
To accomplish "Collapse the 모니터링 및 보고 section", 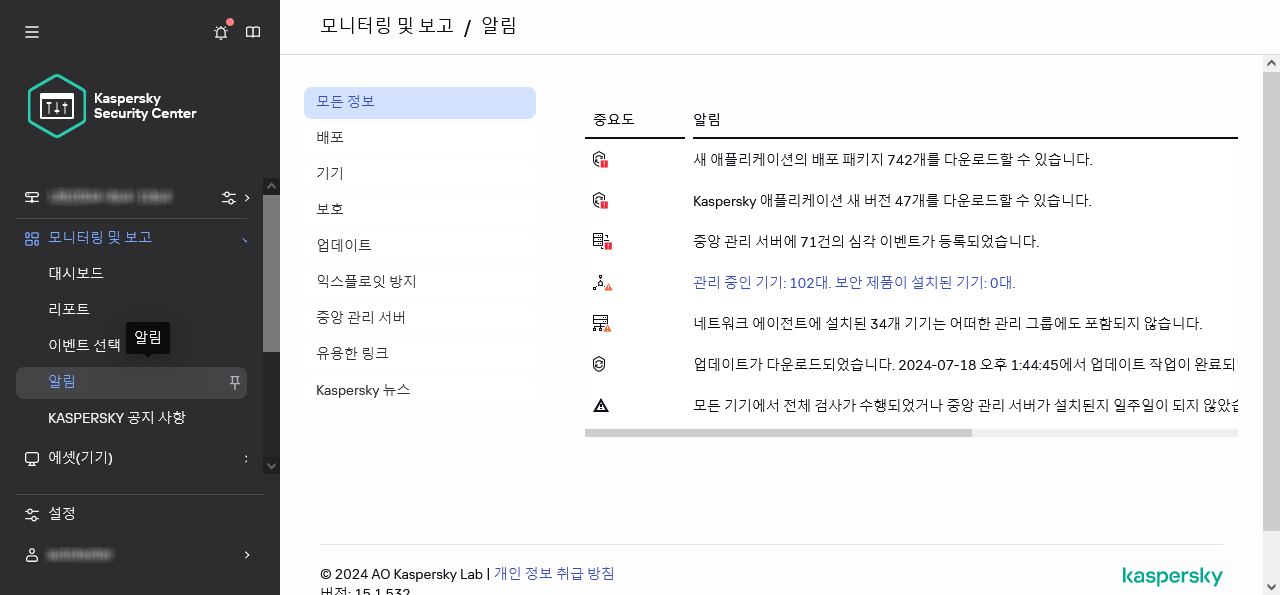I will [243, 237].
